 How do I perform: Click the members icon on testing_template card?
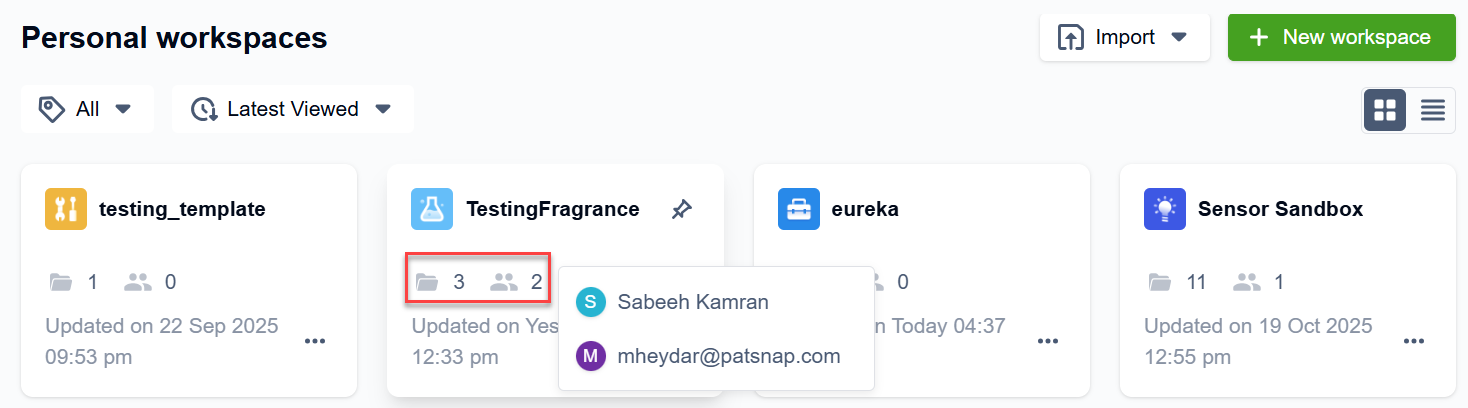click(138, 282)
